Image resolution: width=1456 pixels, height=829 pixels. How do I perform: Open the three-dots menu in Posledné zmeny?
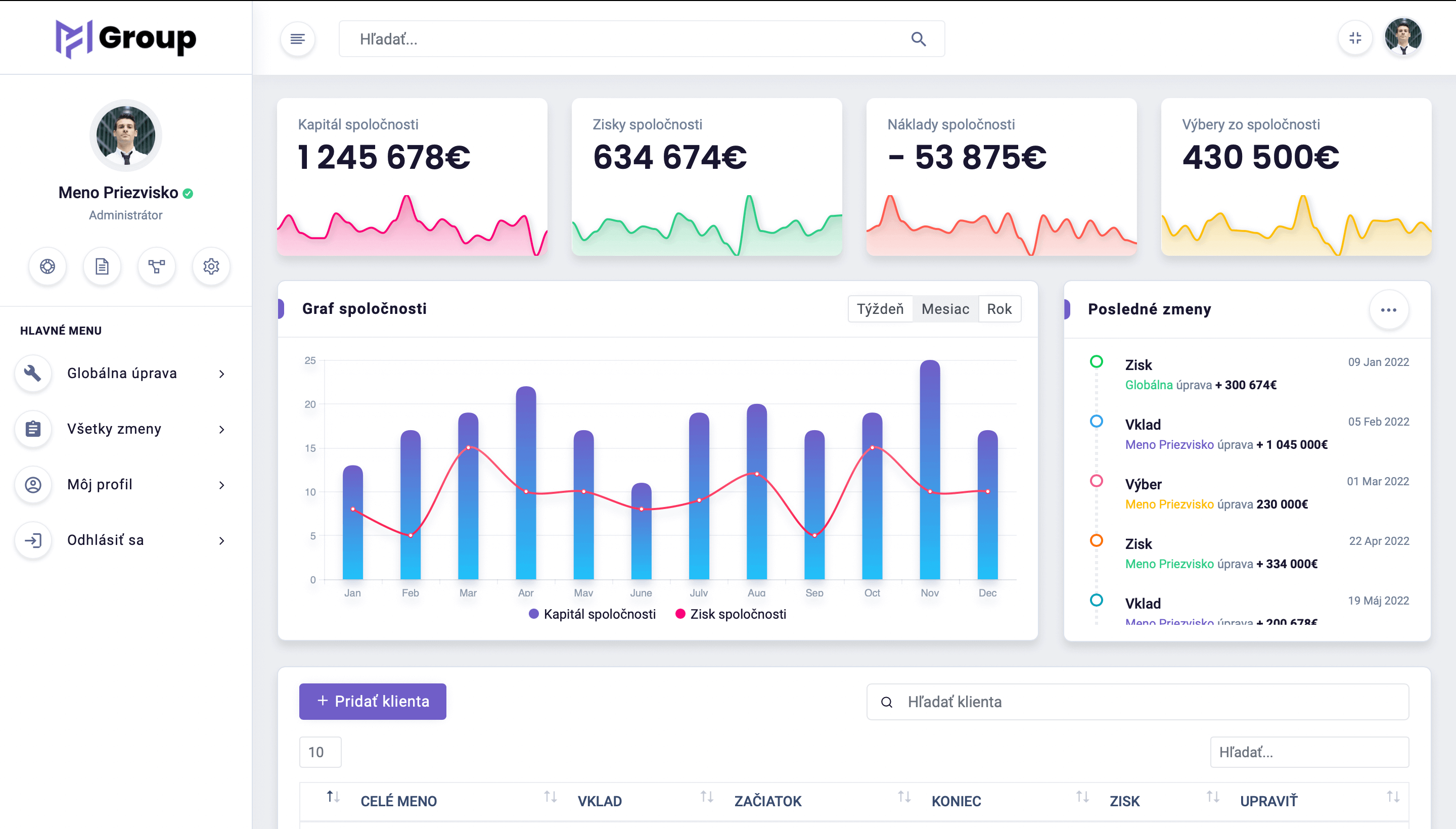[1389, 310]
